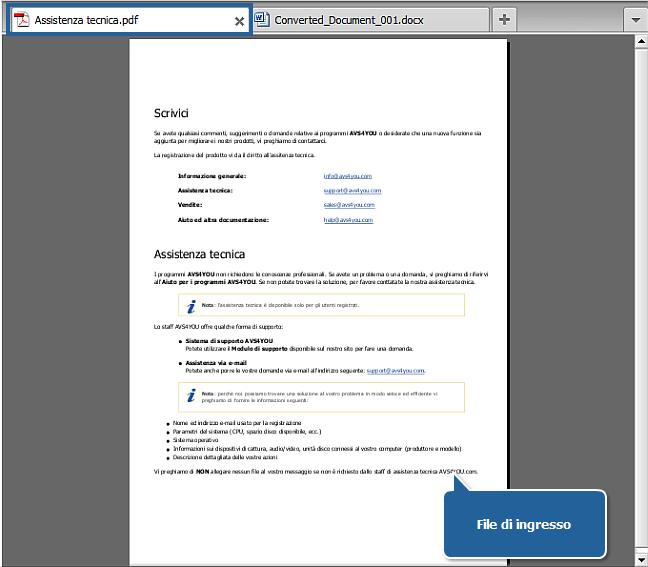Click 'Assistenza via e-mail' bullet heading
Viewport: 648px width, 567px height.
point(216,363)
